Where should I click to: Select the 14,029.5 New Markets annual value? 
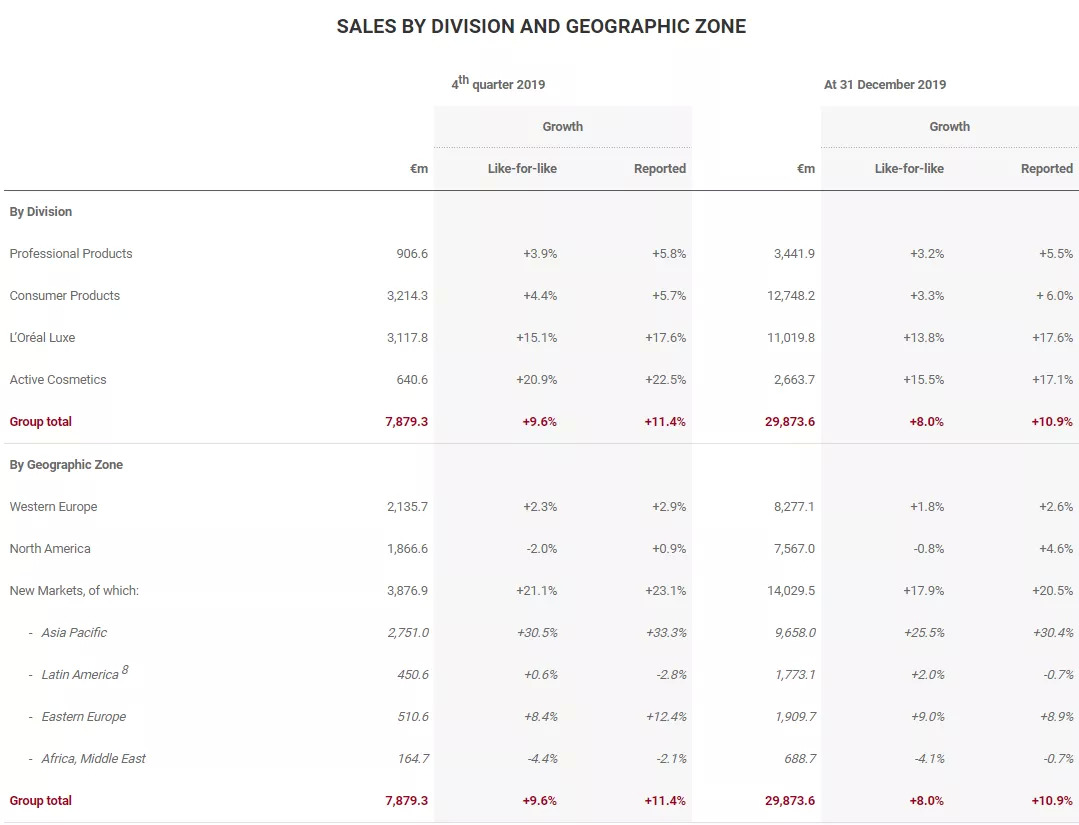pyautogui.click(x=791, y=591)
